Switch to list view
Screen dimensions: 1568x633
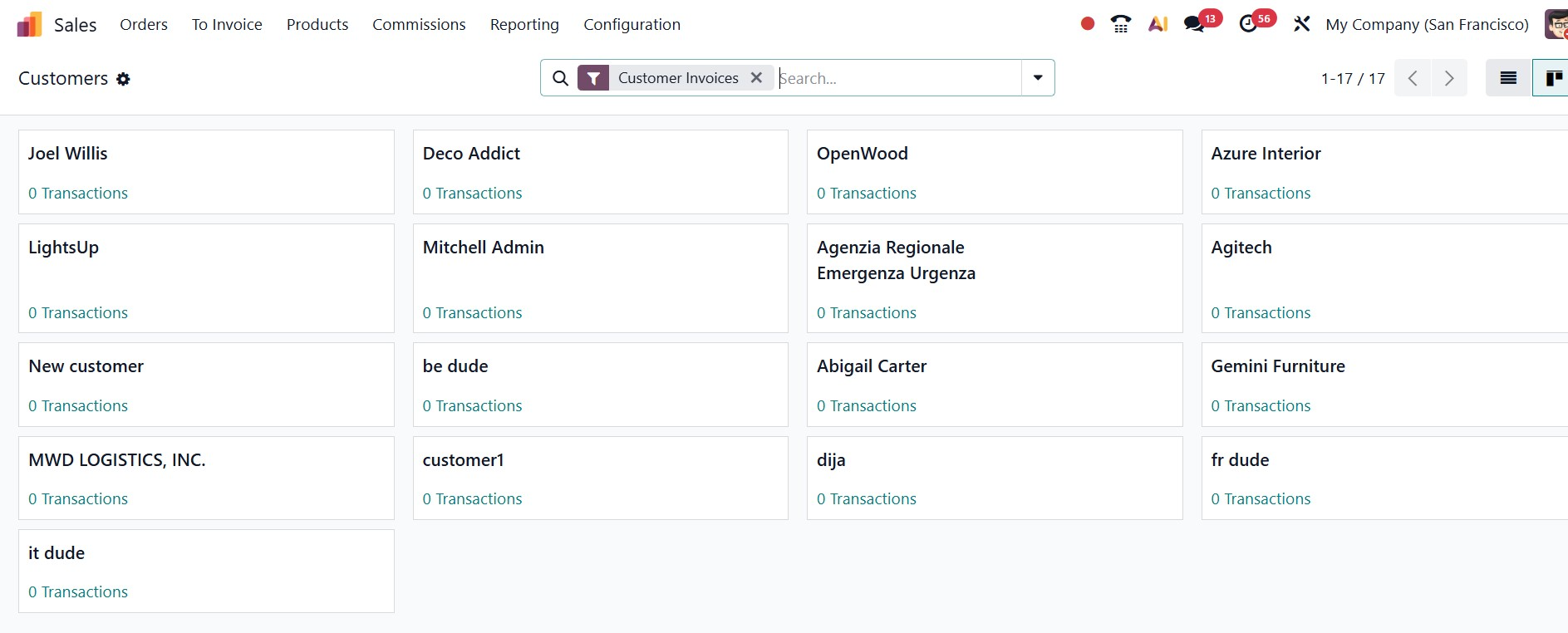[x=1508, y=78]
